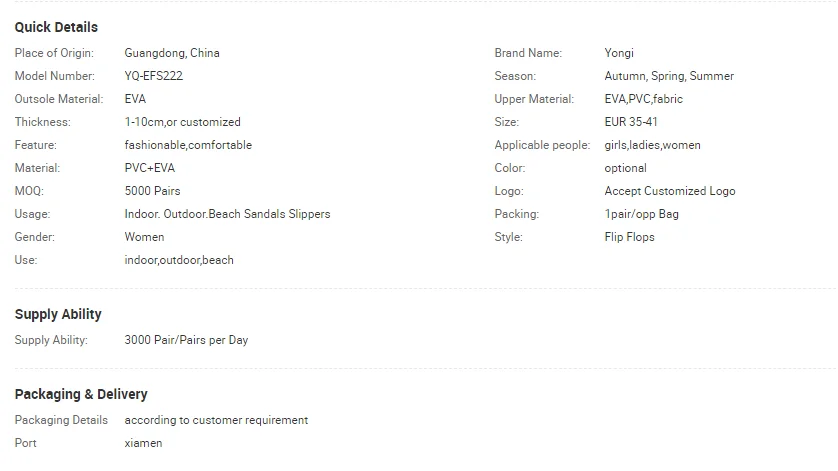
Task: Click the Packaging & Delivery heading
Action: pyautogui.click(x=81, y=395)
